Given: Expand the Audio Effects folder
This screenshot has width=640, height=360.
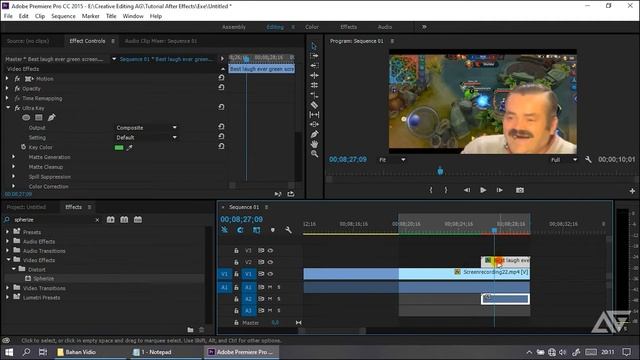Looking at the screenshot, I should (7, 241).
